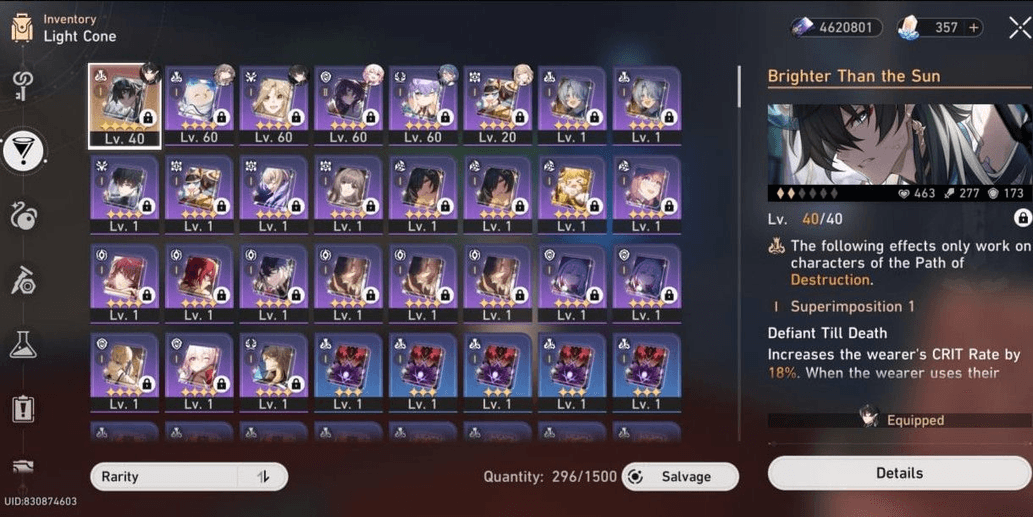Viewport: 1033px width, 517px height.
Task: Select the Lv. 20 light cone thumbnail
Action: click(x=497, y=105)
